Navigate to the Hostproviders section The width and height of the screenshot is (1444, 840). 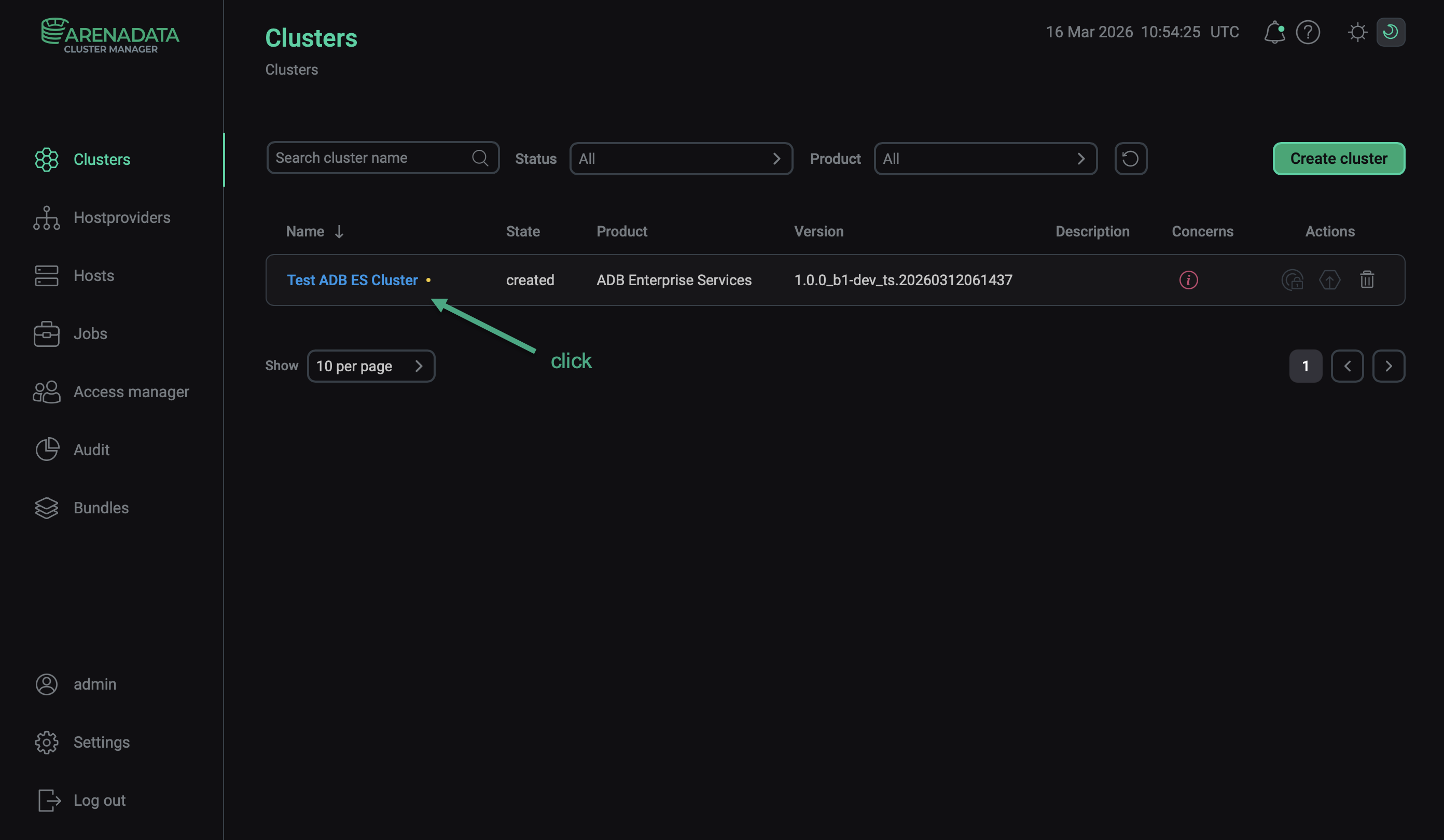pyautogui.click(x=122, y=218)
